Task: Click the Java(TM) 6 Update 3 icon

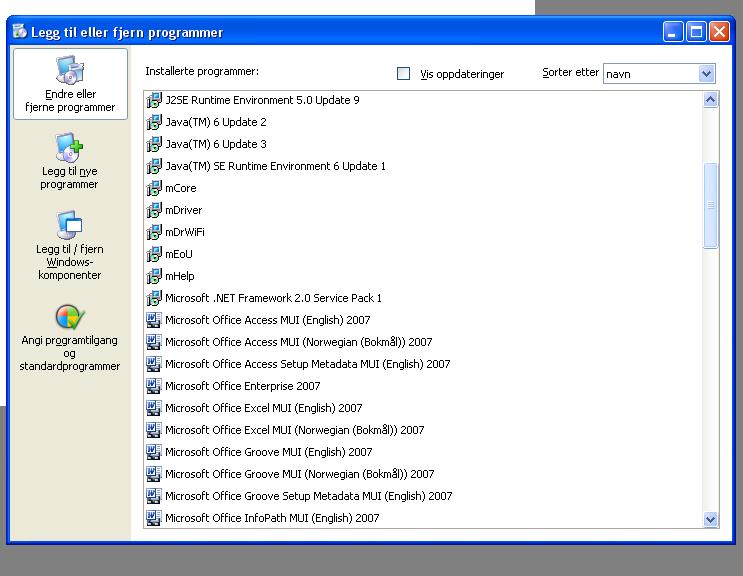Action: pos(154,144)
